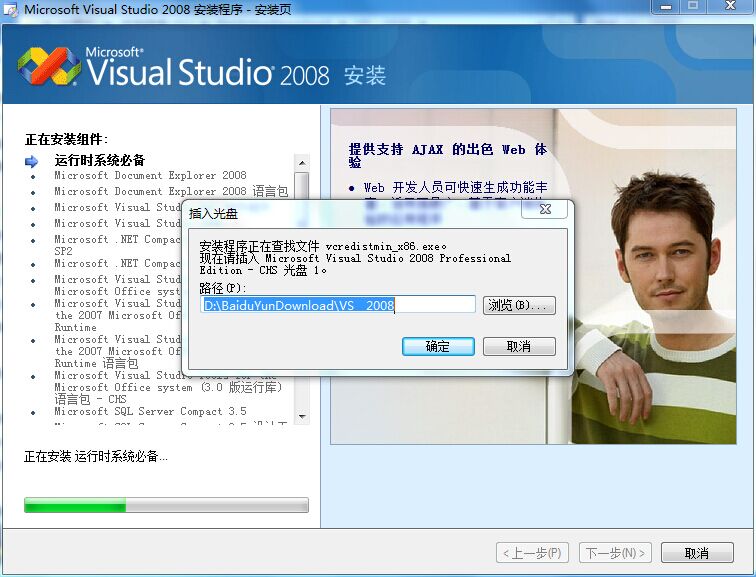Image resolution: width=756 pixels, height=577 pixels.
Task: Click the disabled 上一步(P) button
Action: [532, 552]
